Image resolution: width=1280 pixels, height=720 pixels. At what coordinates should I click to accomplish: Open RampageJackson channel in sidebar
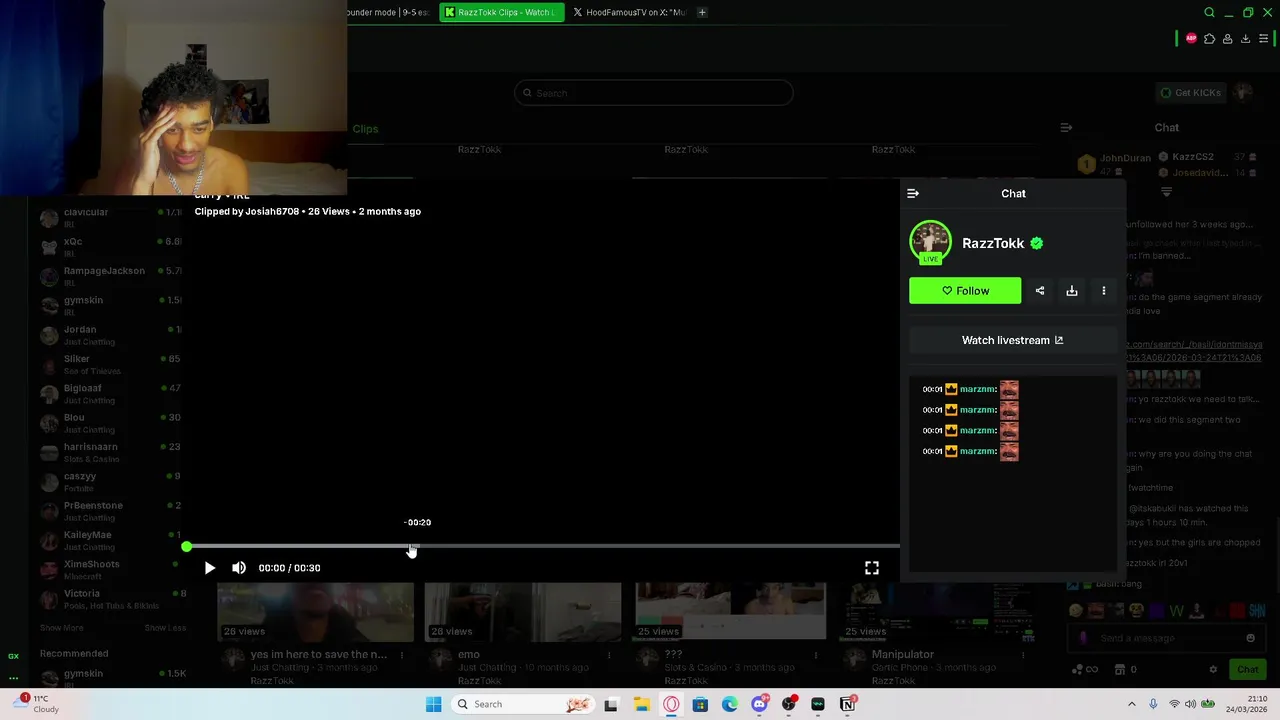click(x=110, y=276)
